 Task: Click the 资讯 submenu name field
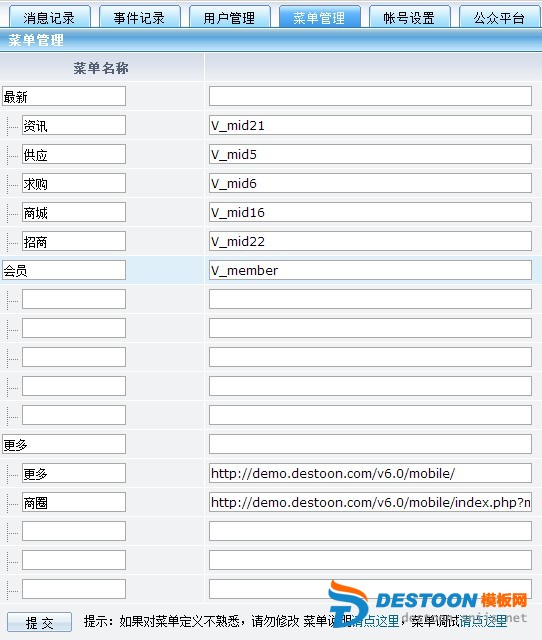[74, 125]
